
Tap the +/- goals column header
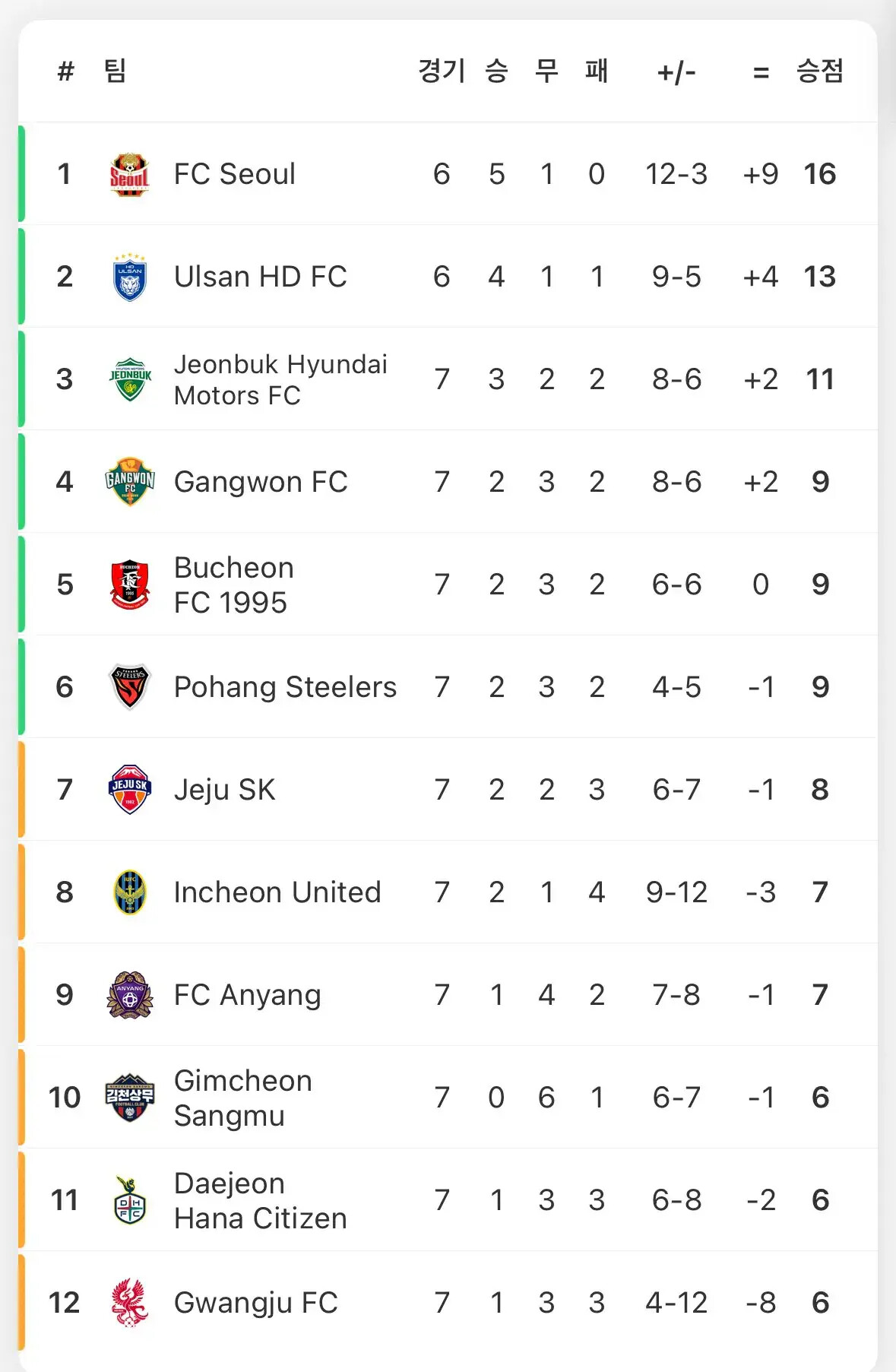click(x=676, y=73)
